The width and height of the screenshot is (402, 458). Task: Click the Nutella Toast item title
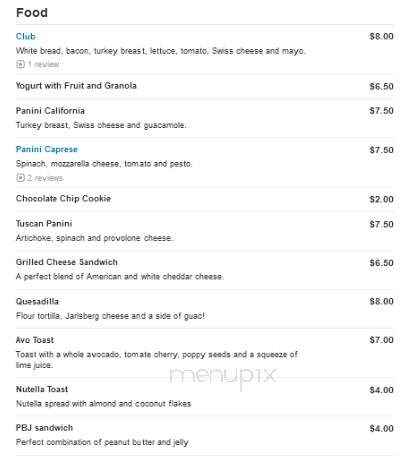[x=42, y=389]
